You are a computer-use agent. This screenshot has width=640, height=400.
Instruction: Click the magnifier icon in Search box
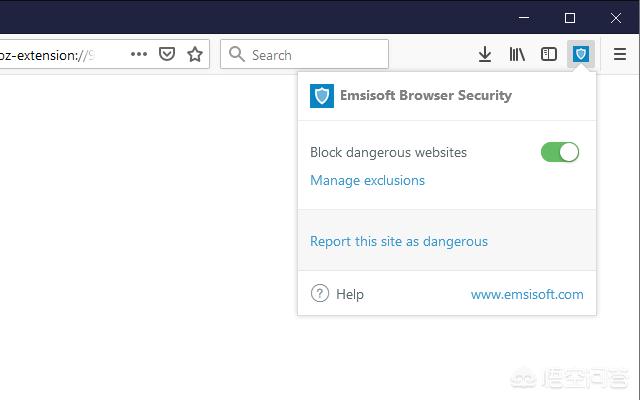[237, 54]
